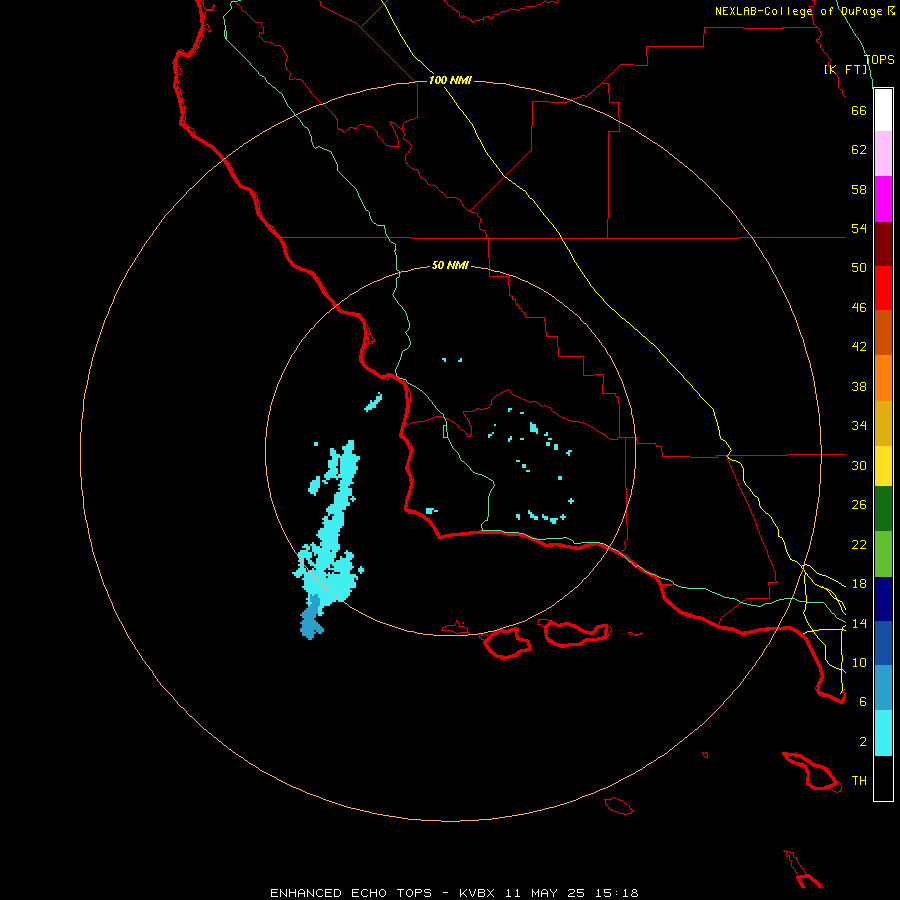Click the legend value "22"
Image resolution: width=900 pixels, height=900 pixels.
point(859,544)
